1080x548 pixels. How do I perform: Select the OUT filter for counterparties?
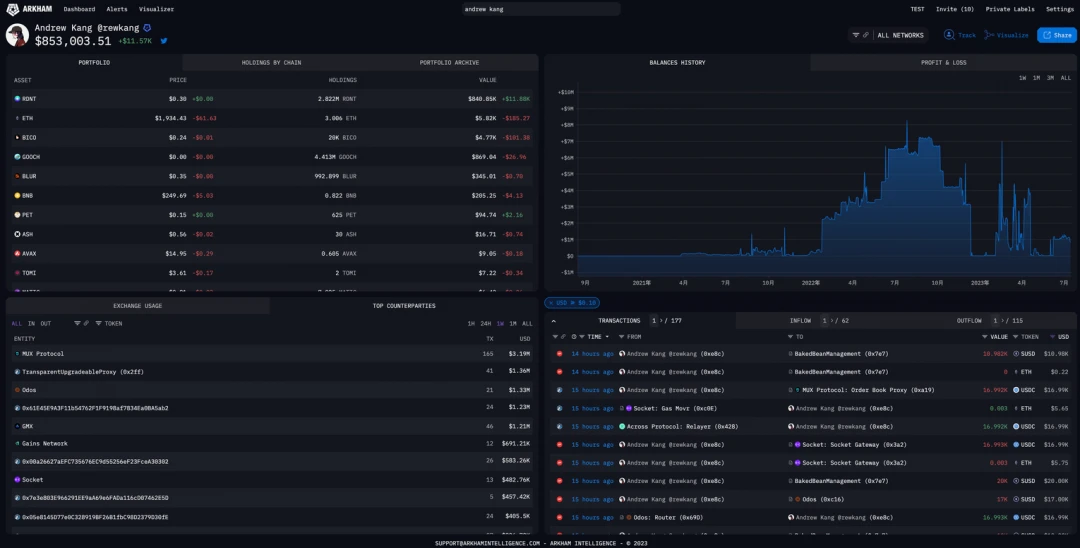pyautogui.click(x=46, y=324)
